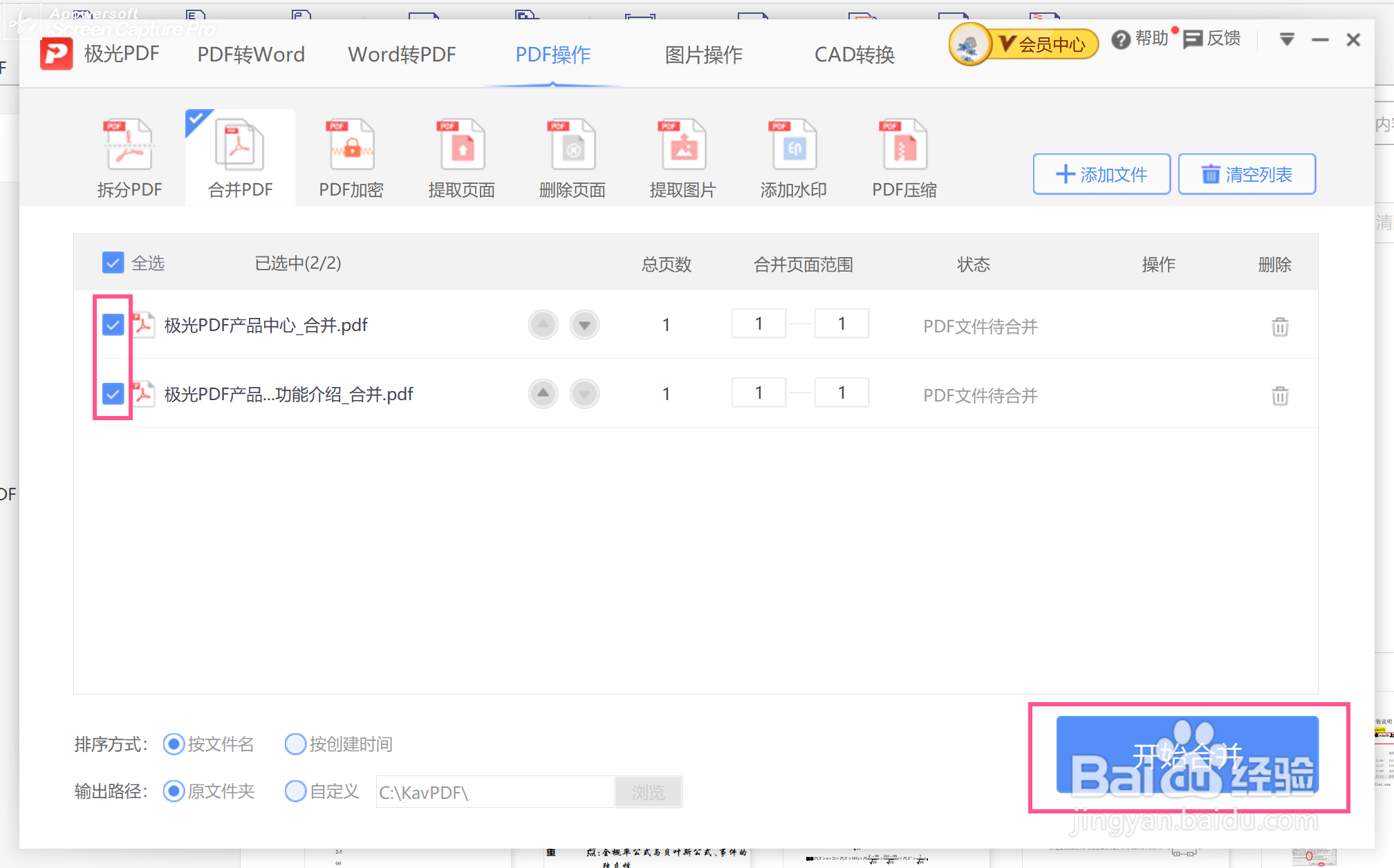The image size is (1394, 868).
Task: Click start page field for 产品中心_合并.pdf
Action: coord(759,323)
